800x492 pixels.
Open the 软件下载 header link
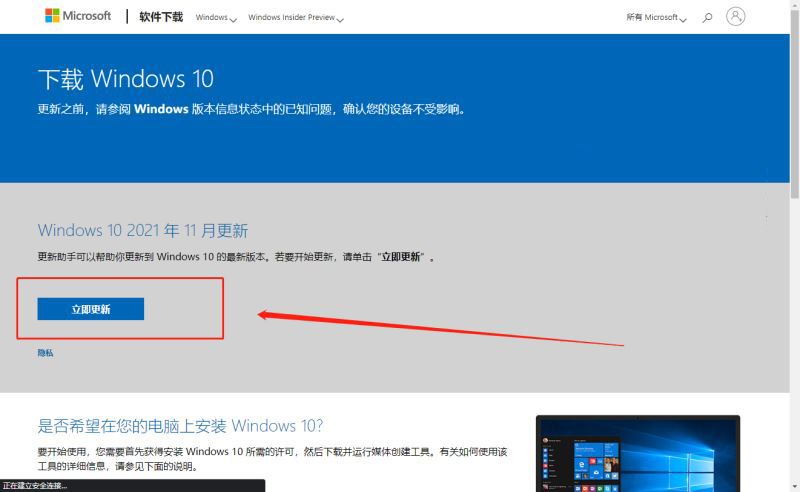coord(161,17)
